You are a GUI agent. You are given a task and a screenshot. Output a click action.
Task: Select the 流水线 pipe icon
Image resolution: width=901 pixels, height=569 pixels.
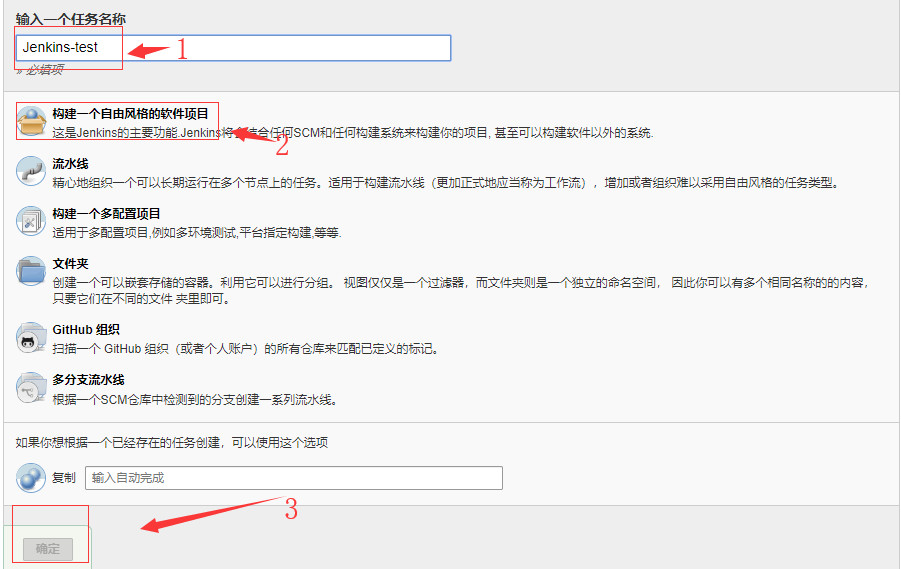point(31,171)
